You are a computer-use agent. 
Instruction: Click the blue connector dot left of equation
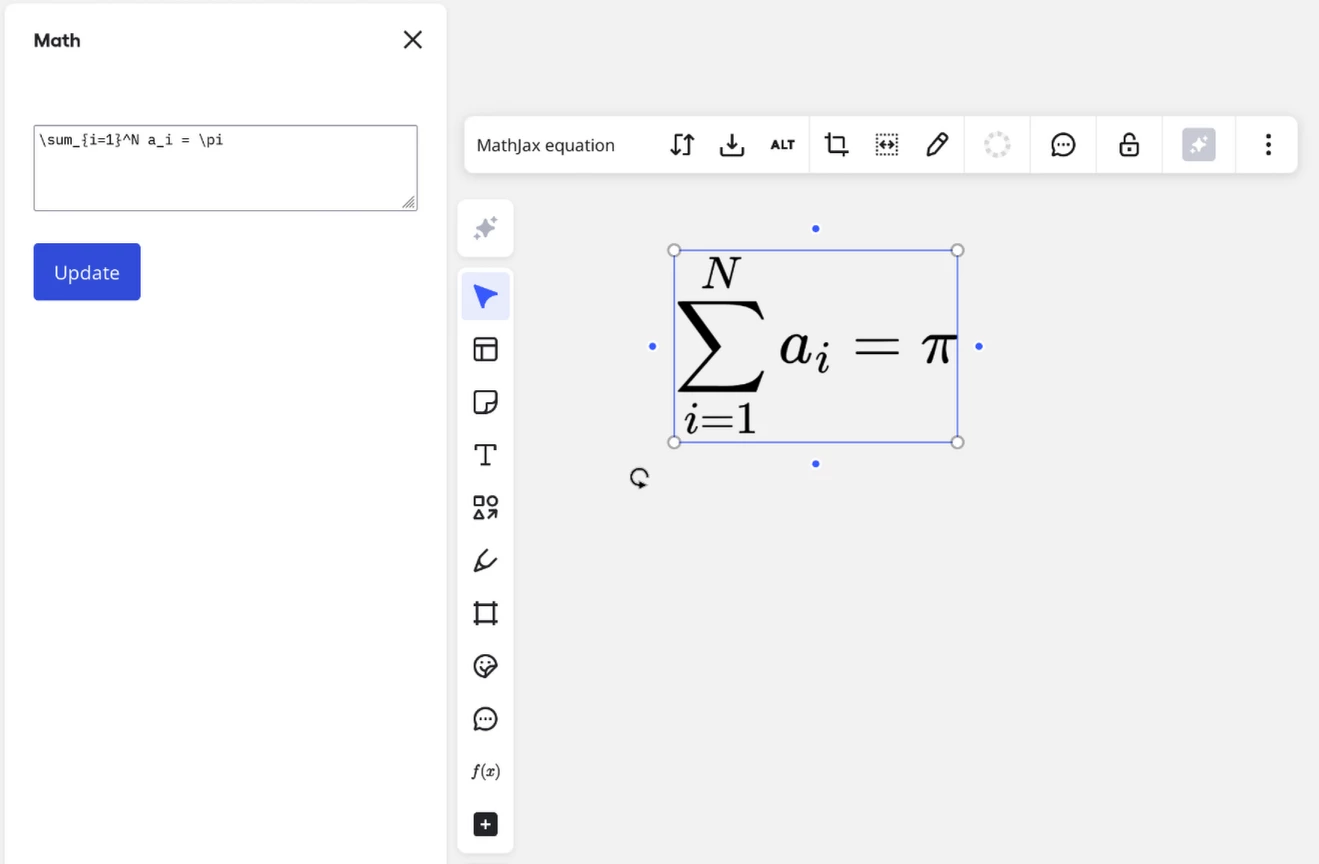tap(653, 346)
